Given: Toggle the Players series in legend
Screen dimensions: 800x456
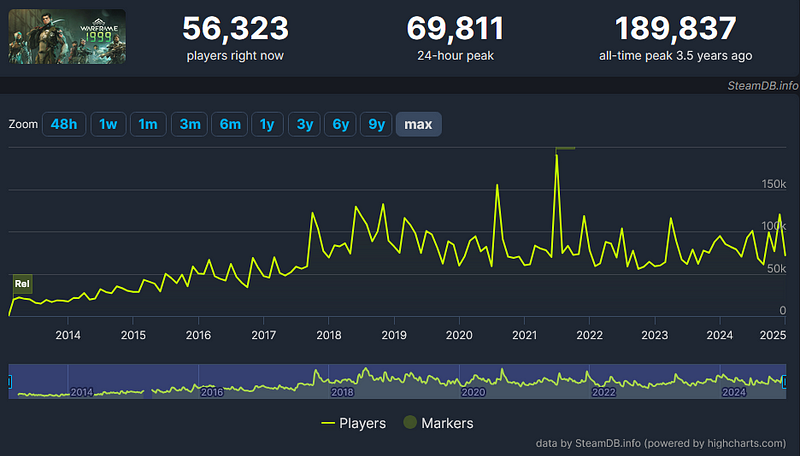Looking at the screenshot, I should coord(354,423).
